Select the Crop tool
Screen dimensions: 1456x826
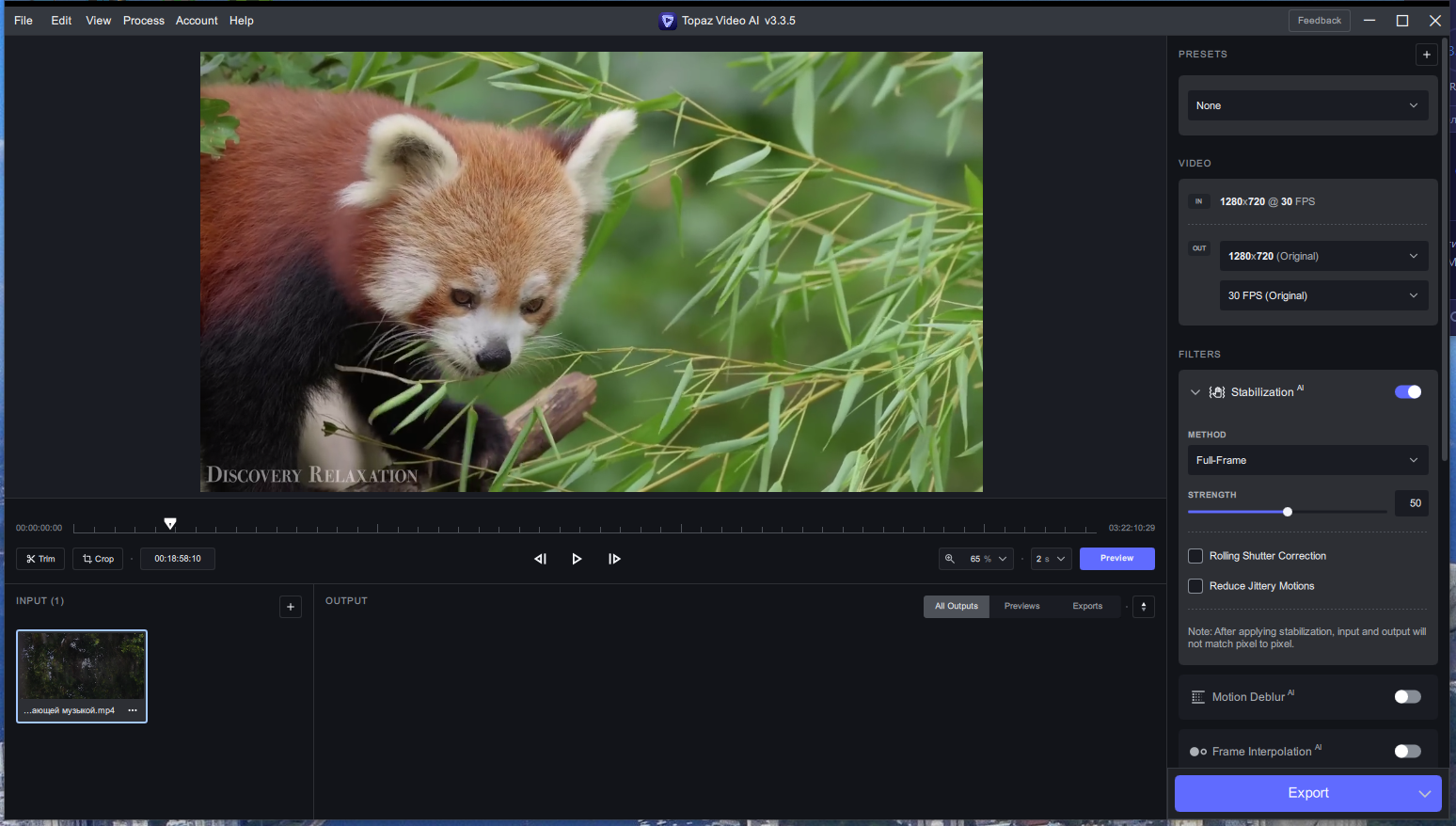click(98, 559)
